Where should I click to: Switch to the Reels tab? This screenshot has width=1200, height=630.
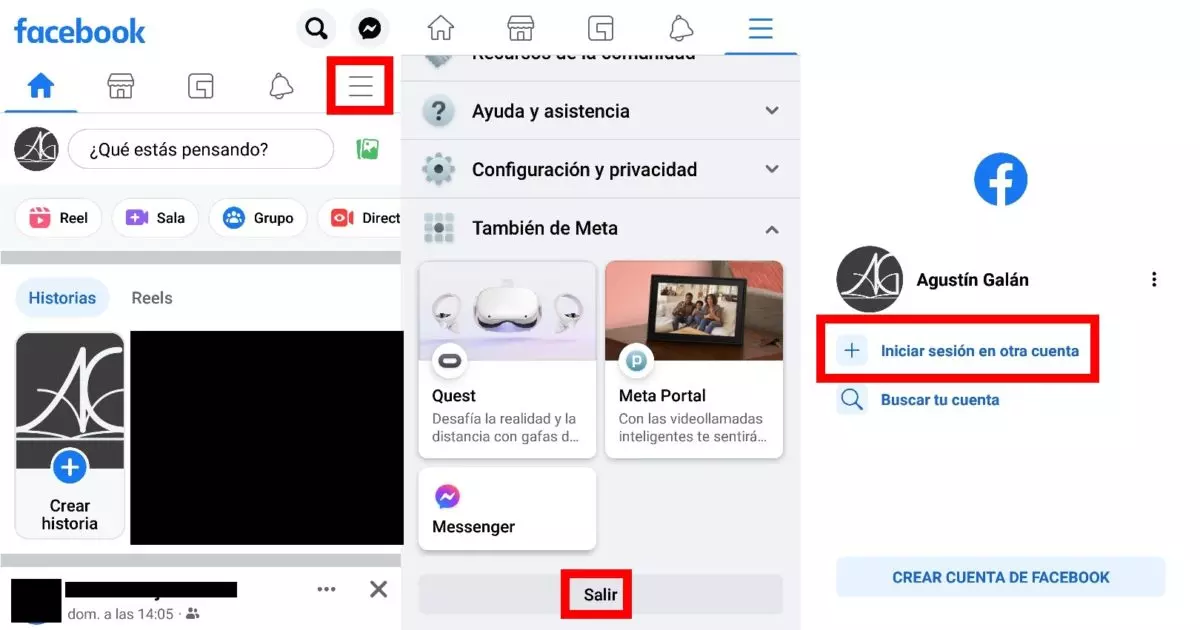point(152,298)
